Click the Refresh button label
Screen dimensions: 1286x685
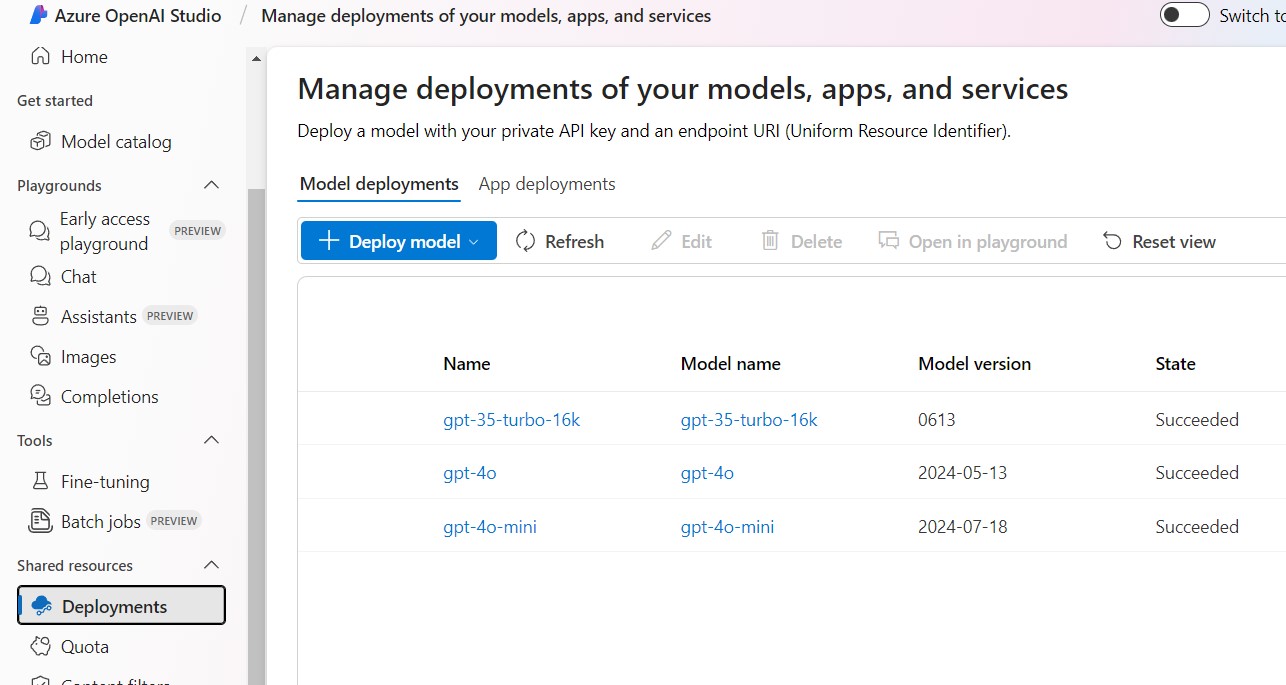pos(574,241)
